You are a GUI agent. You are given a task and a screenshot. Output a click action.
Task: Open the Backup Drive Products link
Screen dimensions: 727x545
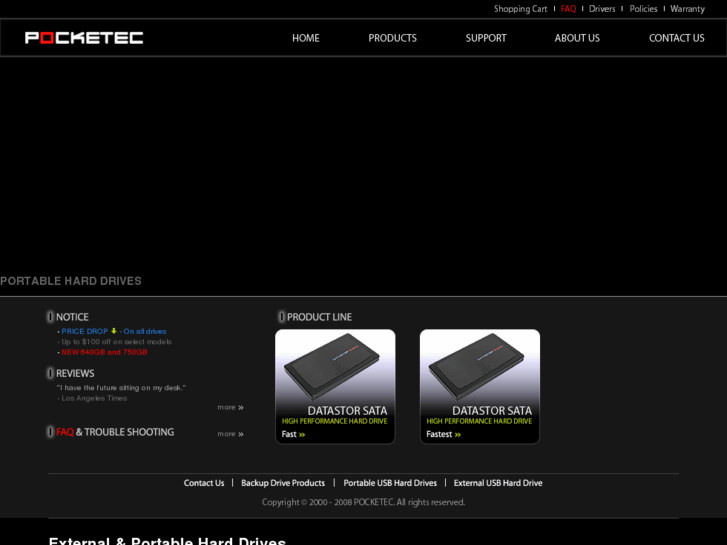click(x=283, y=483)
